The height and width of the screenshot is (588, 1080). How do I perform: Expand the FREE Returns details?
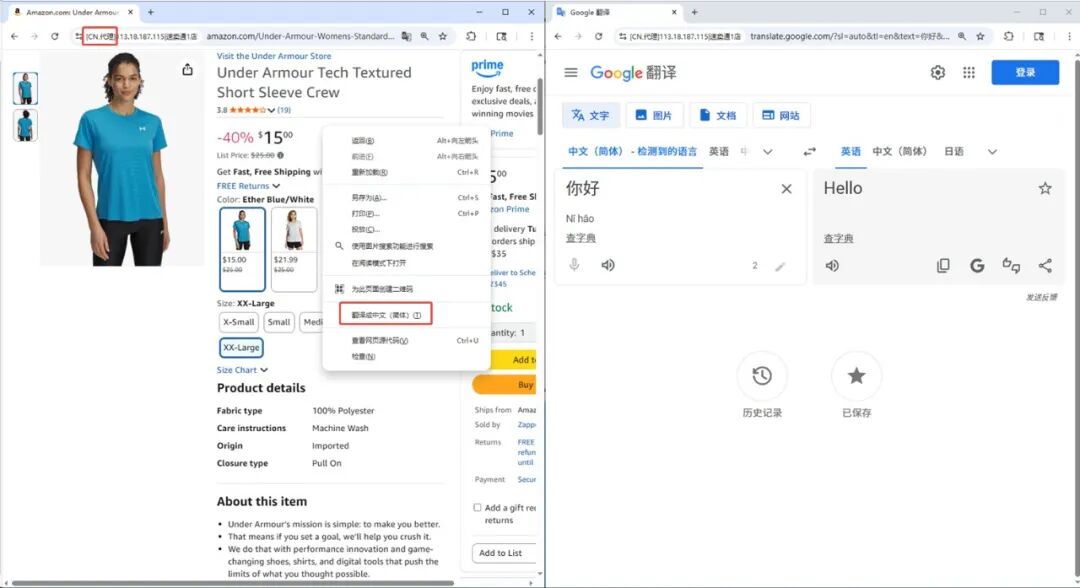coord(249,186)
